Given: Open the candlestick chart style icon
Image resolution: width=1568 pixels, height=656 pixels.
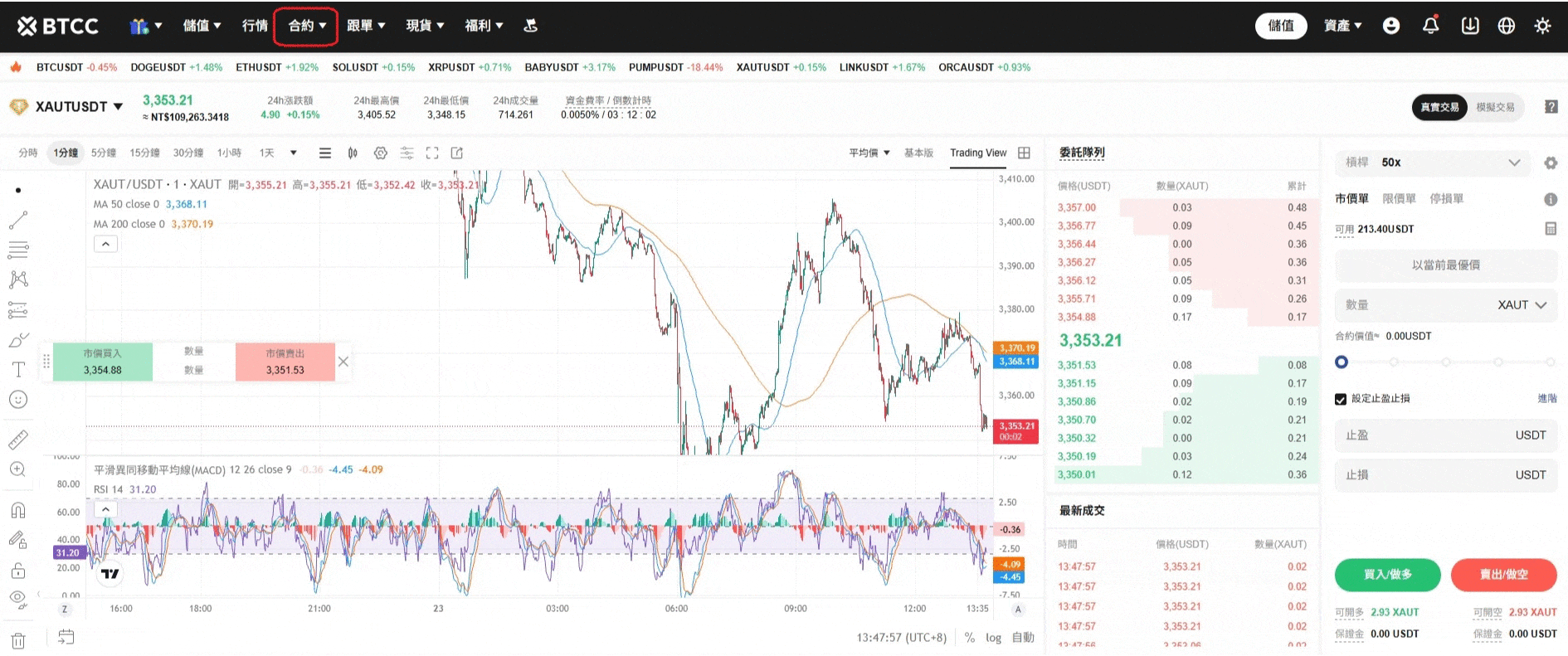Looking at the screenshot, I should pyautogui.click(x=353, y=153).
